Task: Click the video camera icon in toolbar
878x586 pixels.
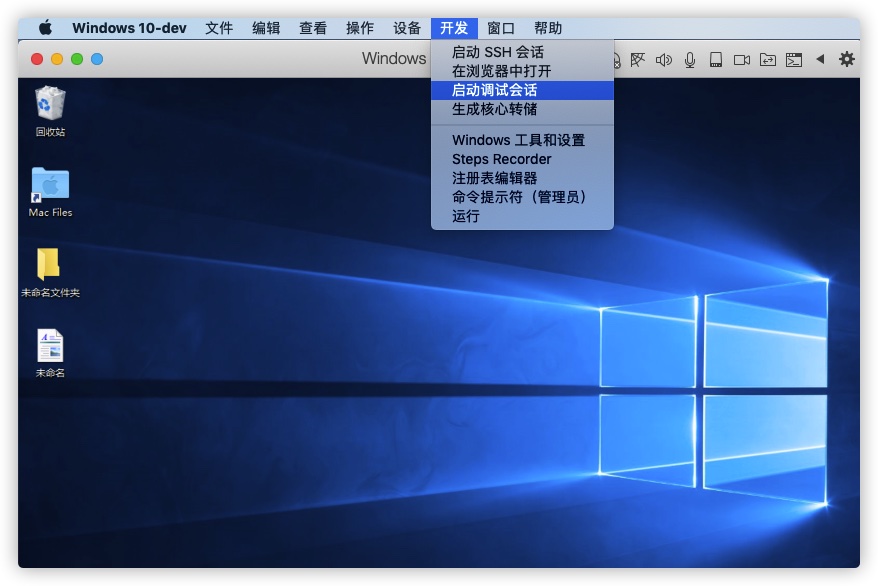Action: click(x=741, y=59)
